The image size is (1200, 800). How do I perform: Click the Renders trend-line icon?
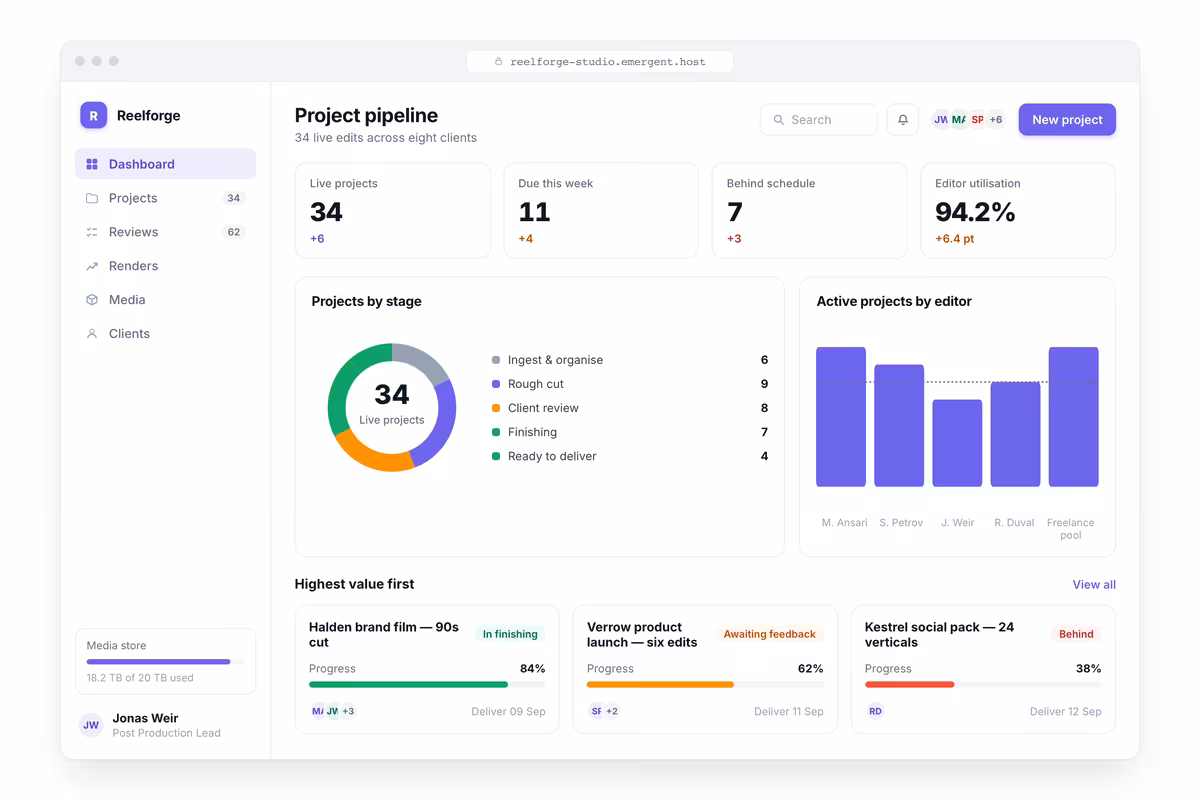coord(92,266)
